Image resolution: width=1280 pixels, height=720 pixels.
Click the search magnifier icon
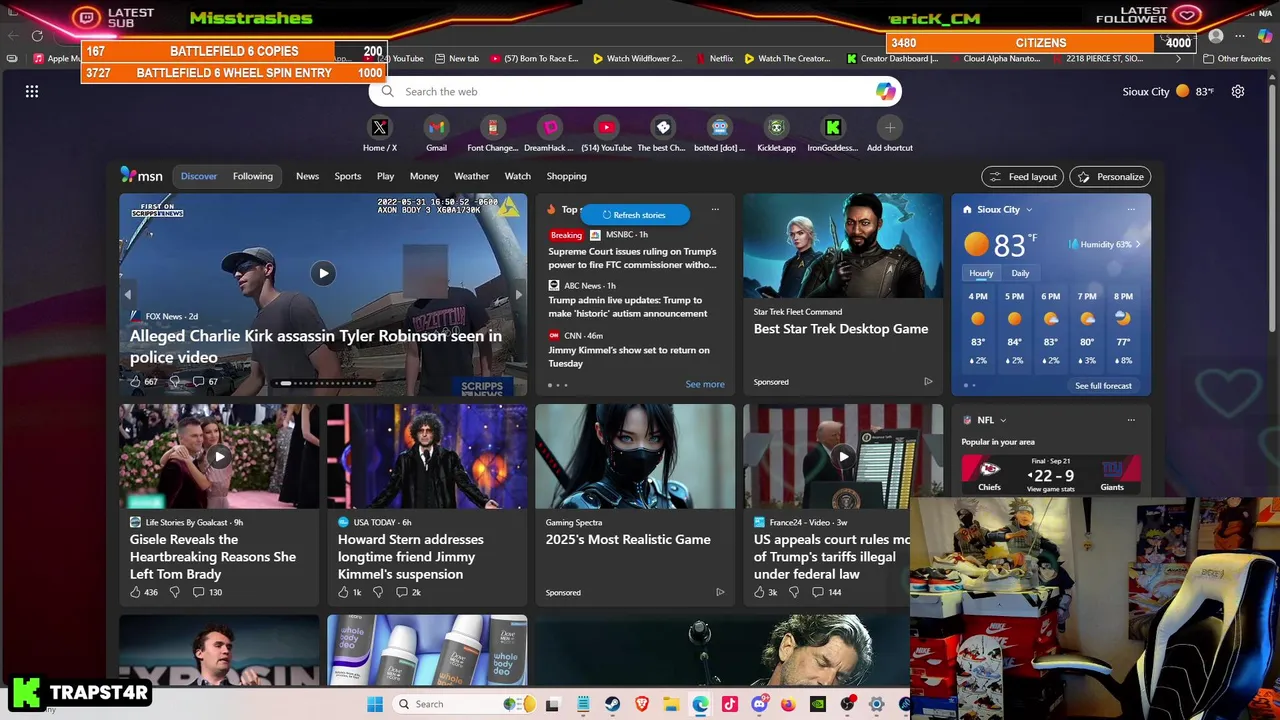[388, 91]
